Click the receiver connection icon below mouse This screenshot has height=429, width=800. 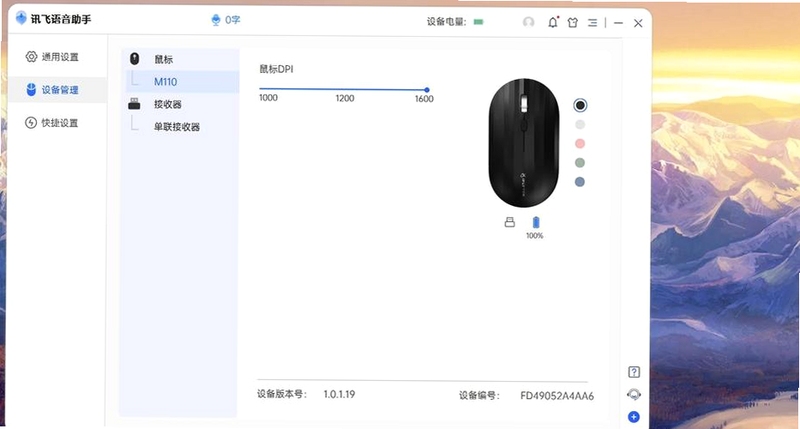510,222
